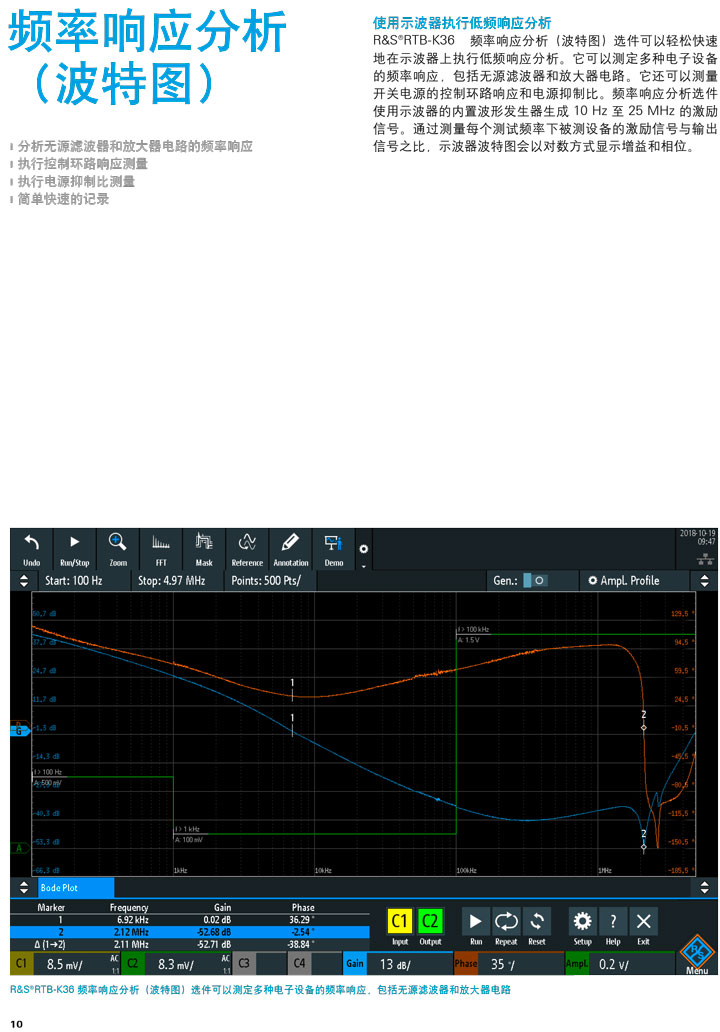Image resolution: width=720 pixels, height=1032 pixels.
Task: Click the 36.29° phase value
Action: tap(301, 920)
